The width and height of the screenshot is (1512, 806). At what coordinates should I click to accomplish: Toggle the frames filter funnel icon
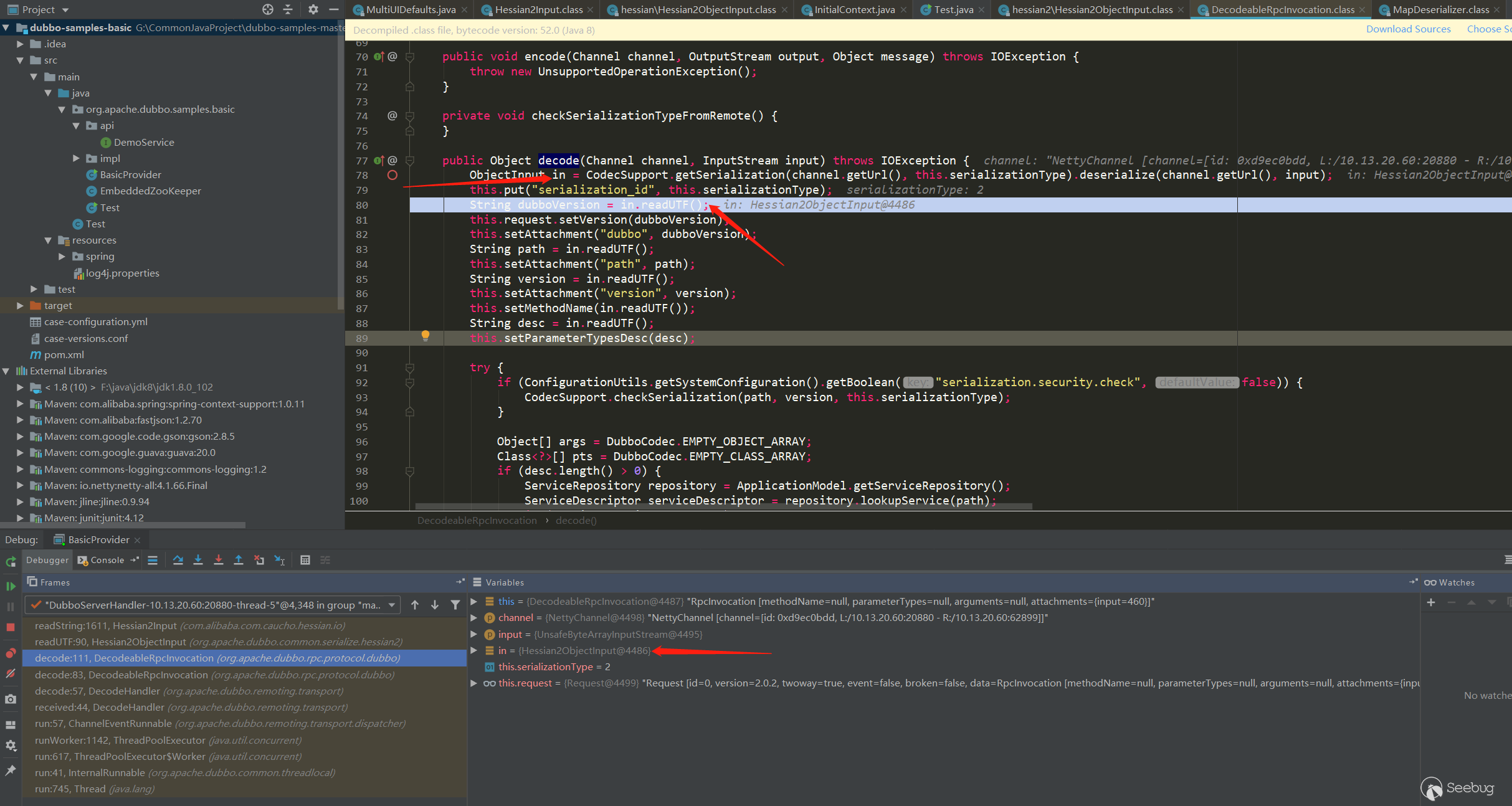455,605
